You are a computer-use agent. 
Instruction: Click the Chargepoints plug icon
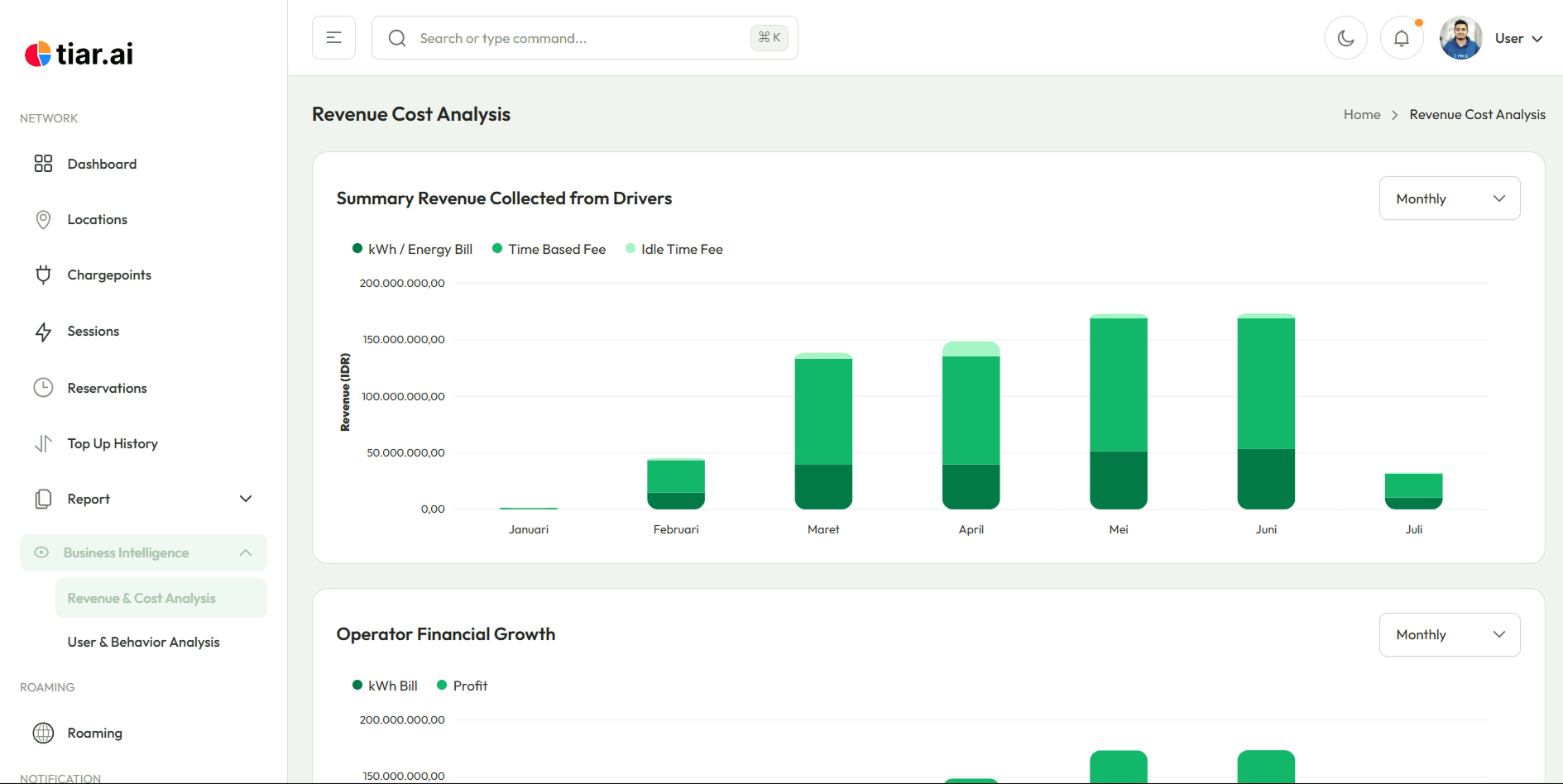43,275
